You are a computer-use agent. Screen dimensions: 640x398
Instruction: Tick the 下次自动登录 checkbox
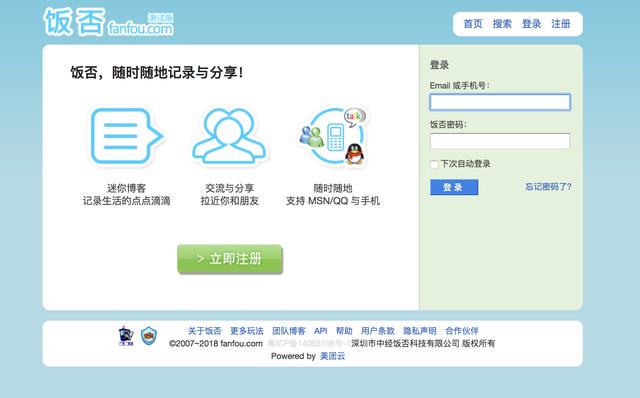click(x=434, y=164)
